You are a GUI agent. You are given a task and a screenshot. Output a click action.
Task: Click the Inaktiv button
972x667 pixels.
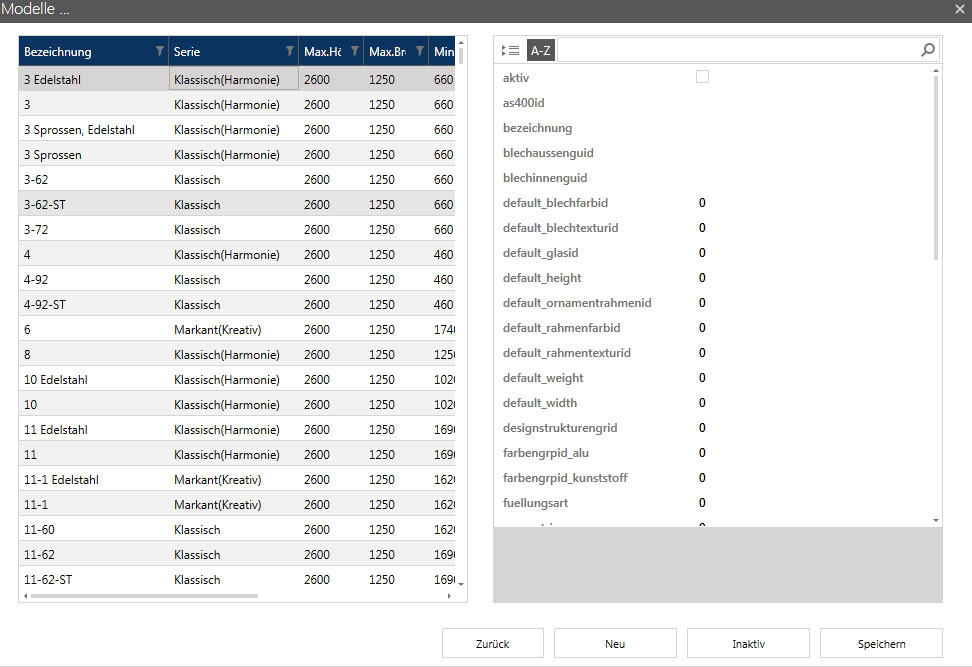[748, 643]
